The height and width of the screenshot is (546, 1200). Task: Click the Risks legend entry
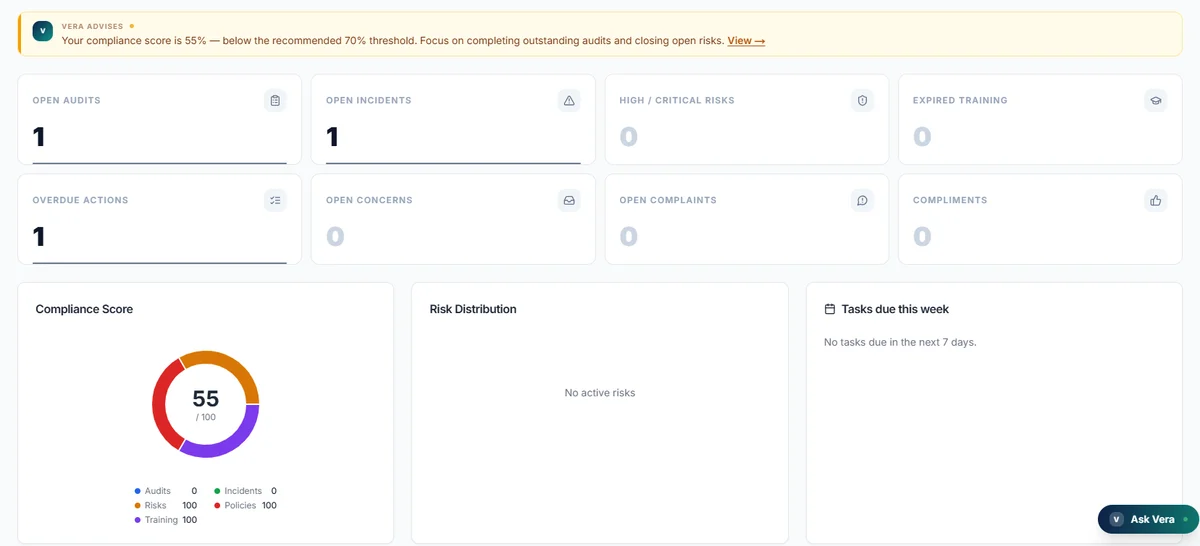point(166,506)
